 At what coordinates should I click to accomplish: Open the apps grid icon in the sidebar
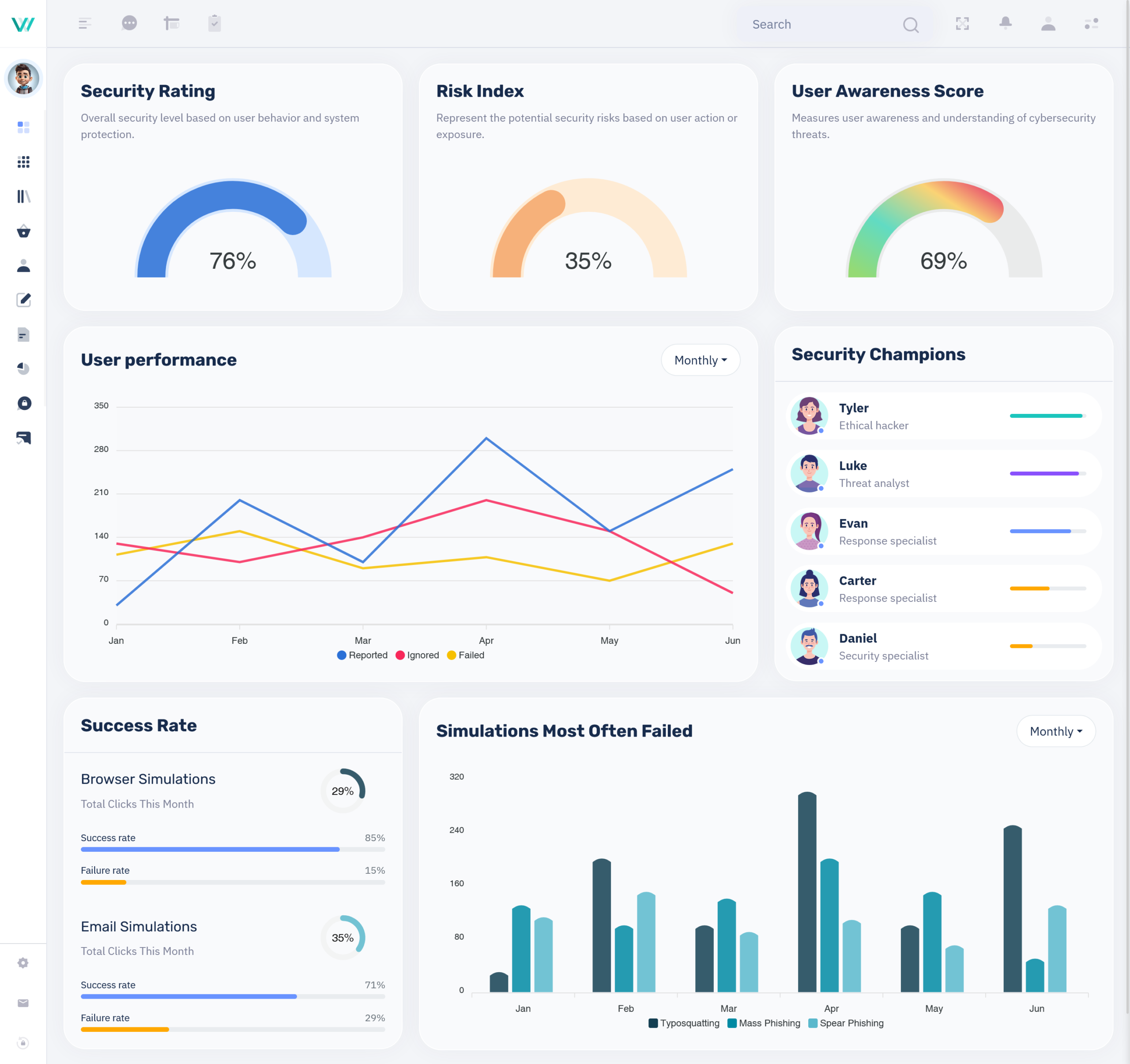[23, 162]
